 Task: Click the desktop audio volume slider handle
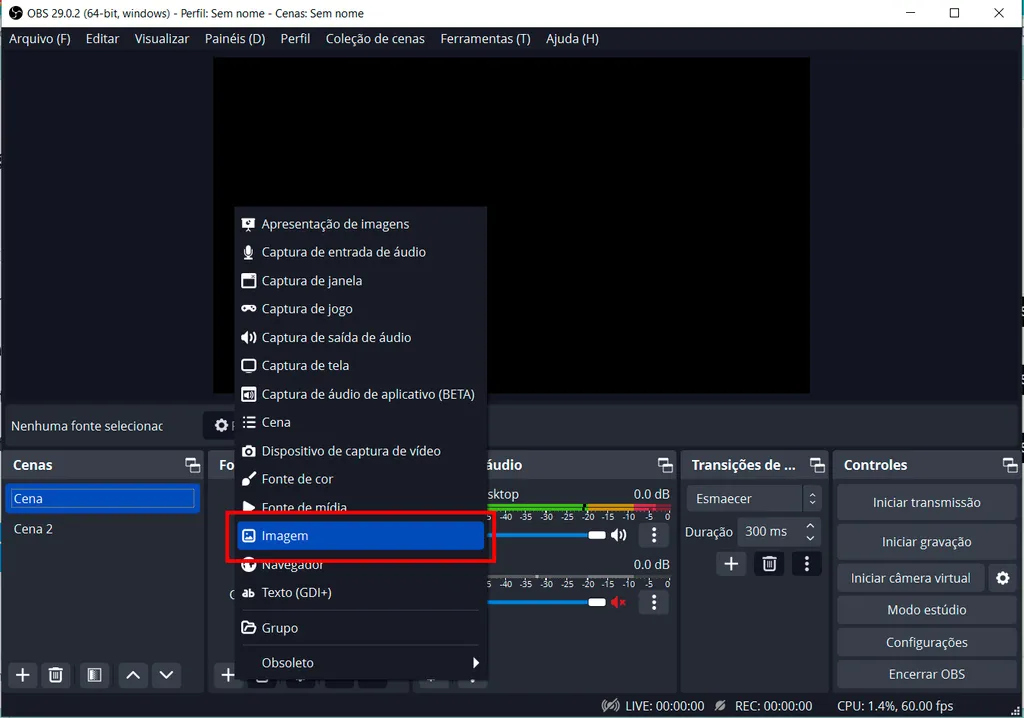point(597,535)
